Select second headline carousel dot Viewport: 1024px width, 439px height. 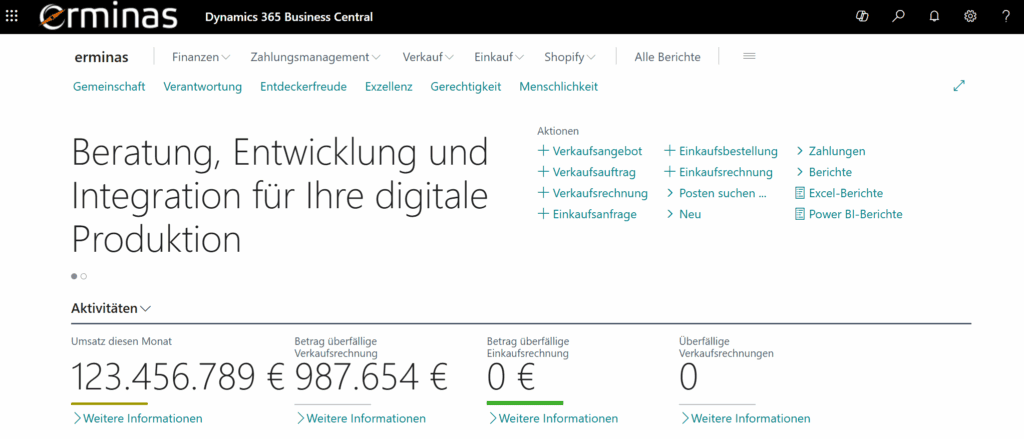tap(84, 276)
